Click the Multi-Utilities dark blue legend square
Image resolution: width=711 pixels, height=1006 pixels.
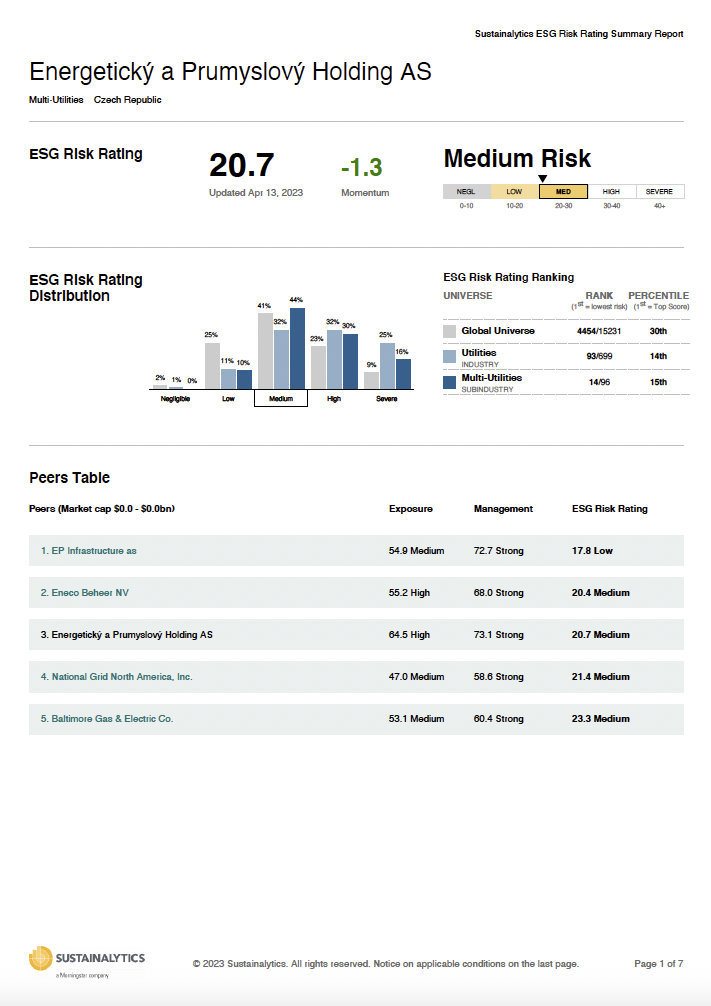click(x=450, y=381)
